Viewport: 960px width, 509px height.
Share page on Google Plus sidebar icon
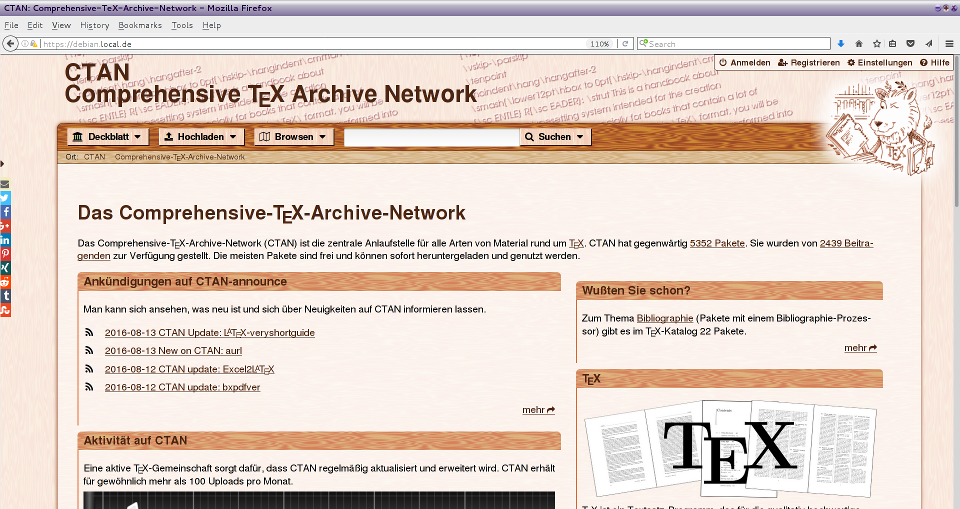[x=5, y=226]
